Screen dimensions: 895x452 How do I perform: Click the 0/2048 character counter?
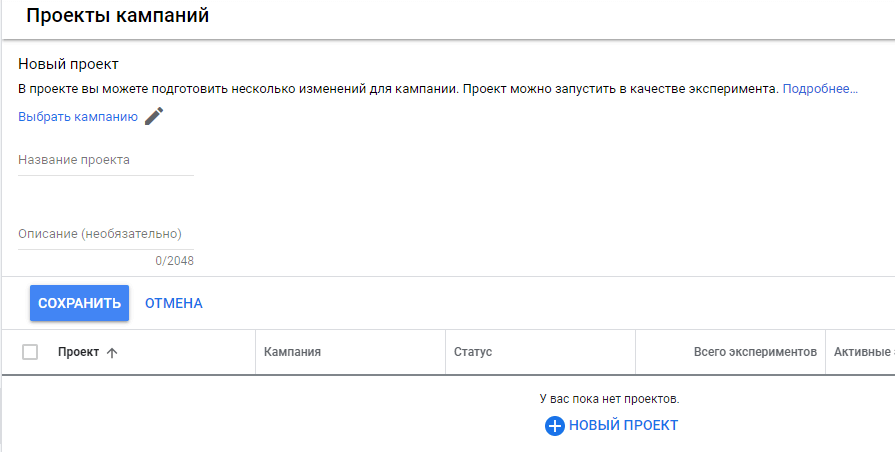click(x=174, y=261)
